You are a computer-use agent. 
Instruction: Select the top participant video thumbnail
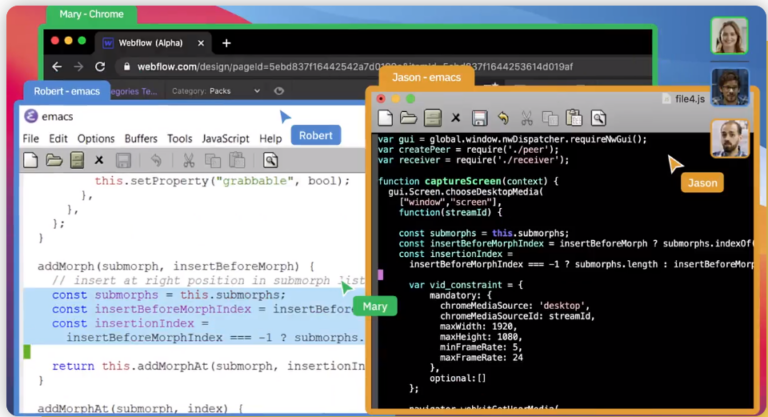pos(729,36)
